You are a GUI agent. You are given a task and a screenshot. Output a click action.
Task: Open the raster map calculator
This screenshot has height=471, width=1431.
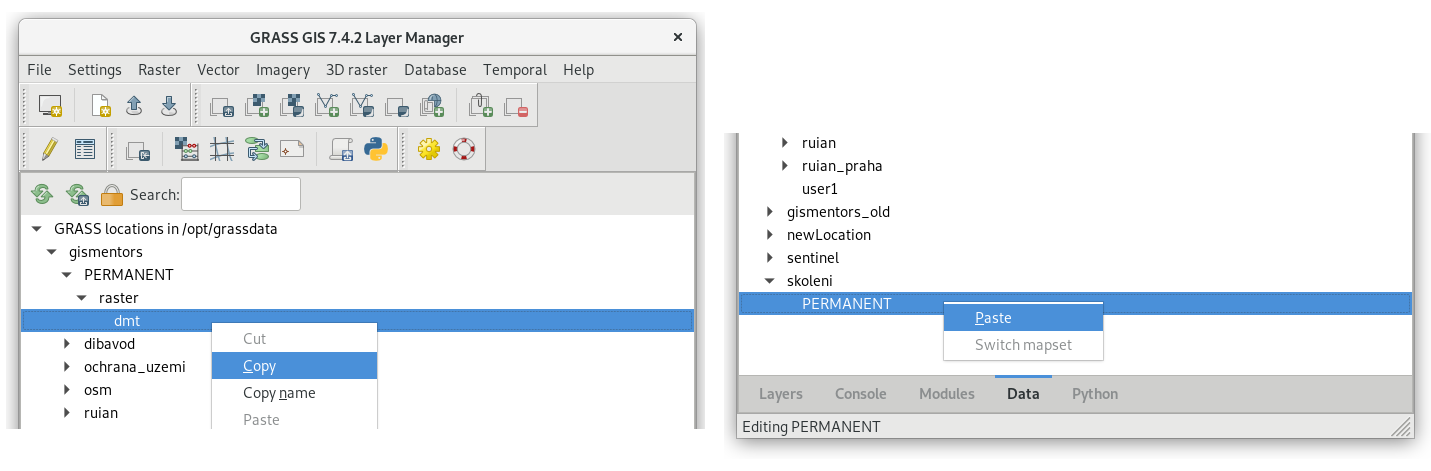[187, 149]
